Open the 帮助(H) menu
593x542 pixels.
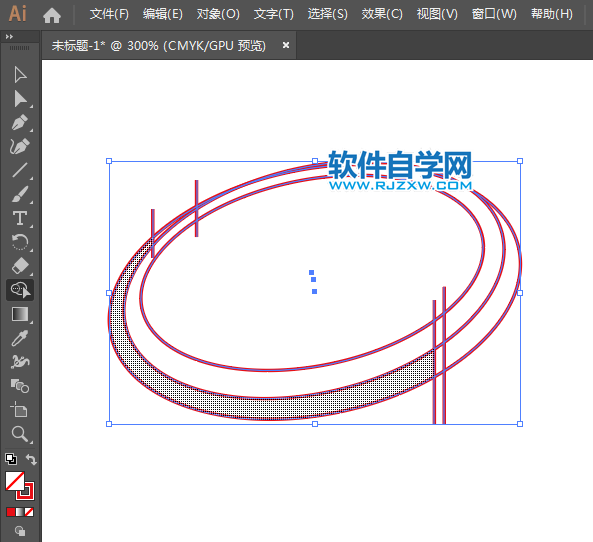[551, 14]
